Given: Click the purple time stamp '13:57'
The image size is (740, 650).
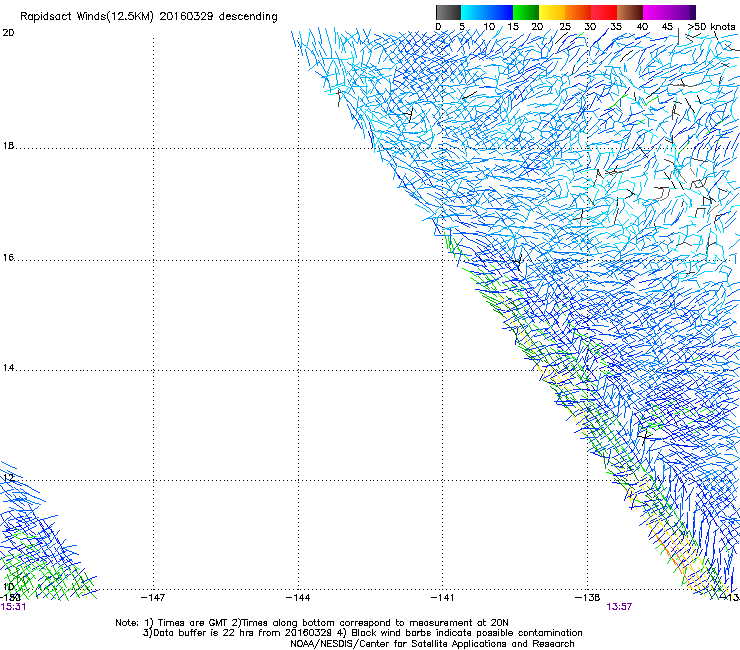Looking at the screenshot, I should [619, 607].
